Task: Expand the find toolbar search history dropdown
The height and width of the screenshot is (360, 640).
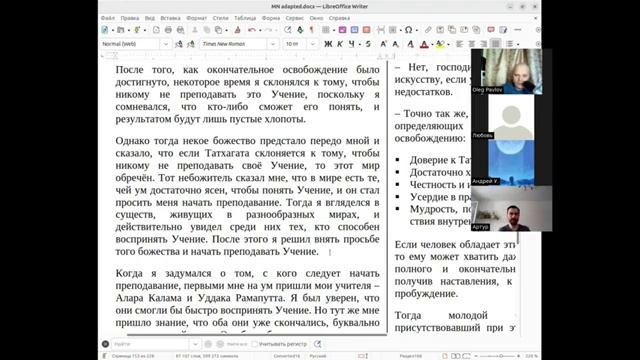Action: (195, 344)
